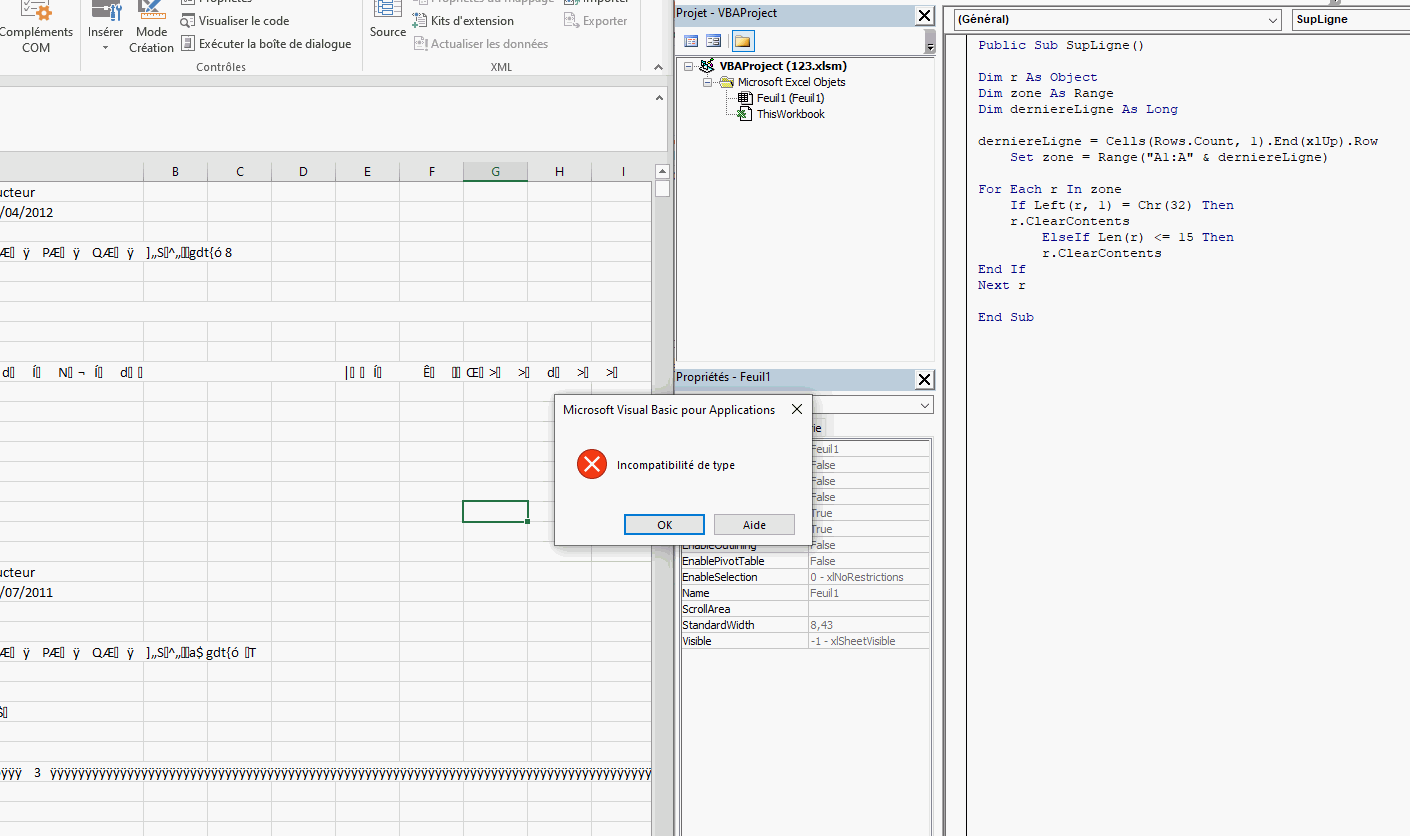Click Aide button in error dialog
1410x836 pixels.
click(754, 525)
